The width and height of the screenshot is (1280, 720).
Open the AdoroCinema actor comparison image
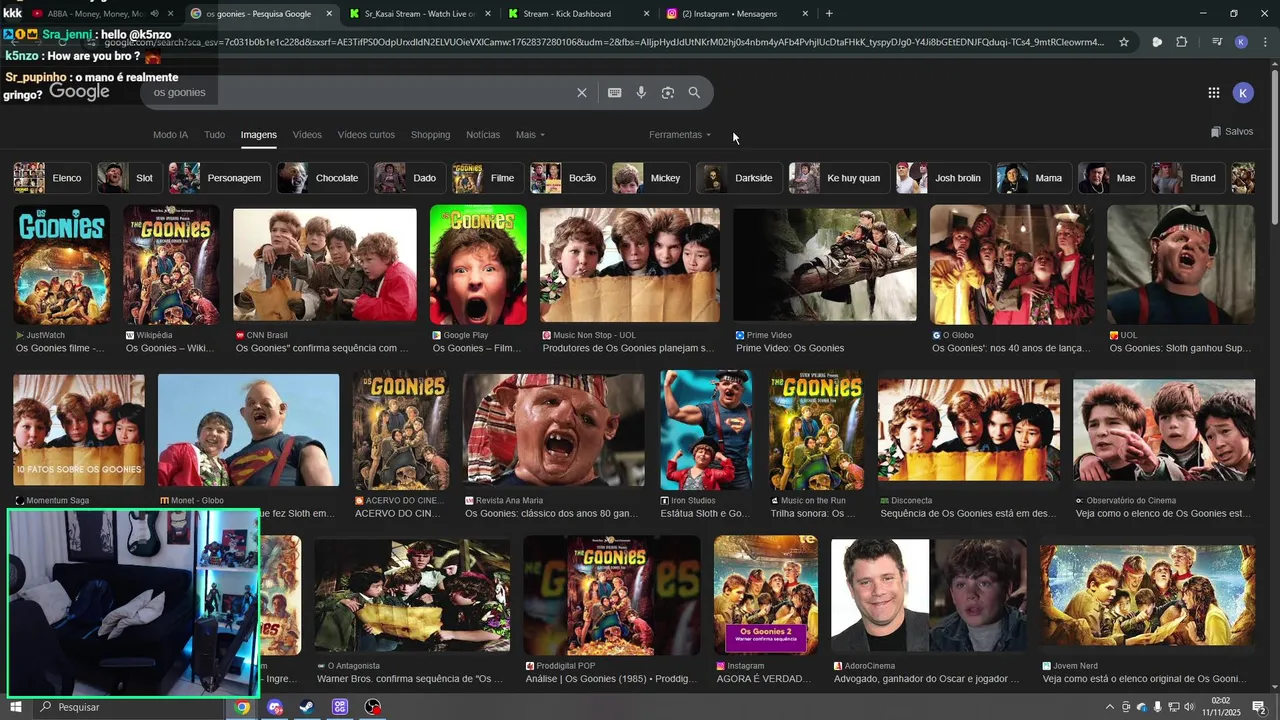tap(929, 596)
